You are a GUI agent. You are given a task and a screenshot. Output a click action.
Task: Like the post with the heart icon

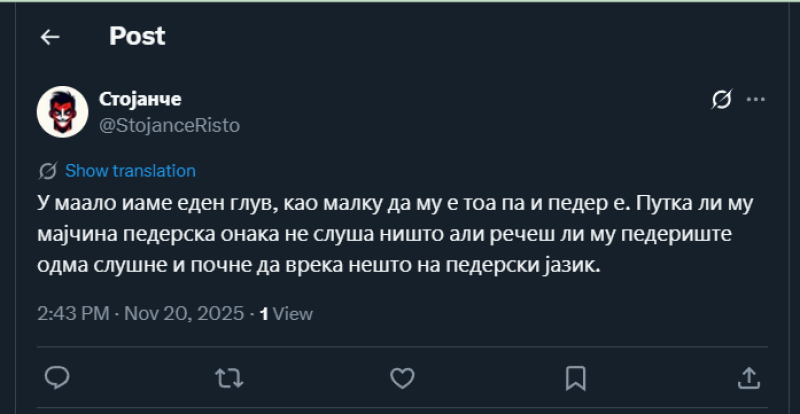point(402,377)
